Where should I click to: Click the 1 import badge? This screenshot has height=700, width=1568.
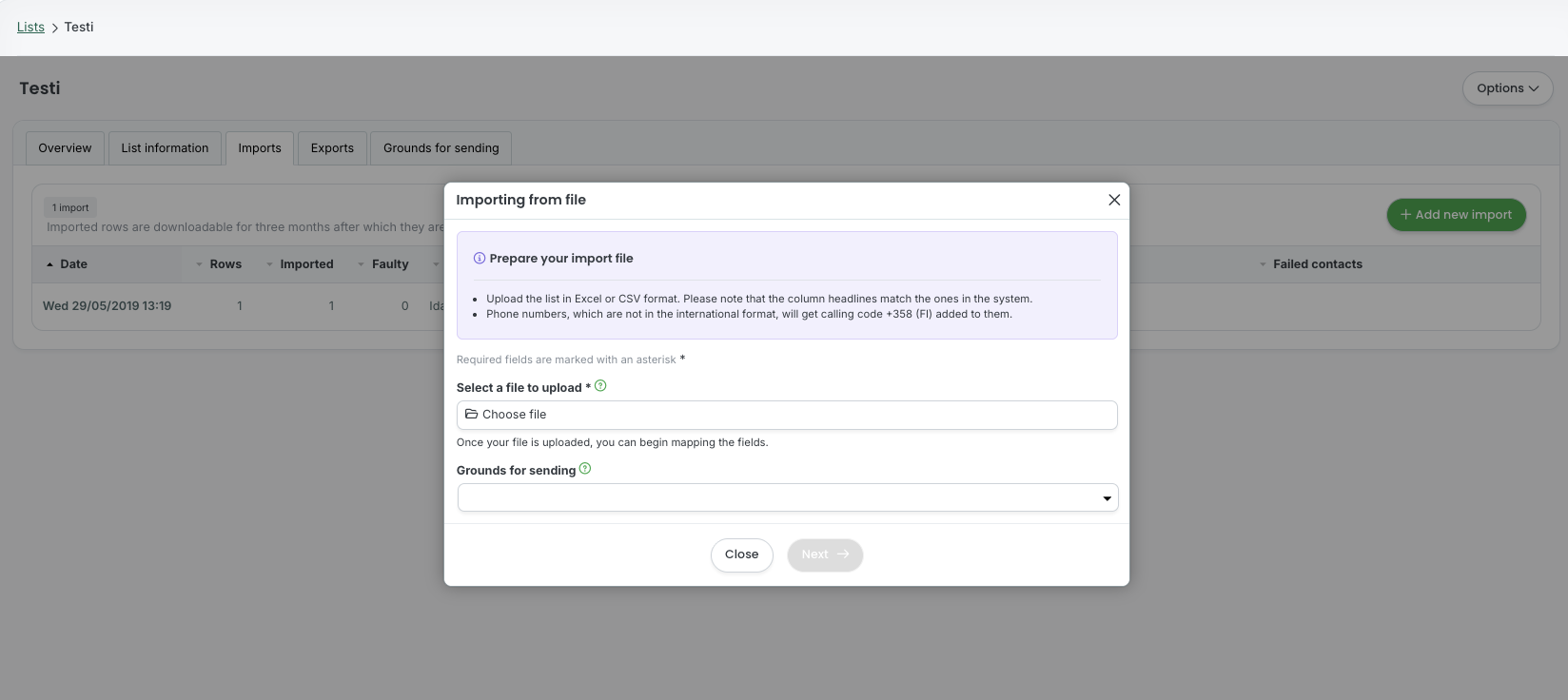tap(70, 207)
